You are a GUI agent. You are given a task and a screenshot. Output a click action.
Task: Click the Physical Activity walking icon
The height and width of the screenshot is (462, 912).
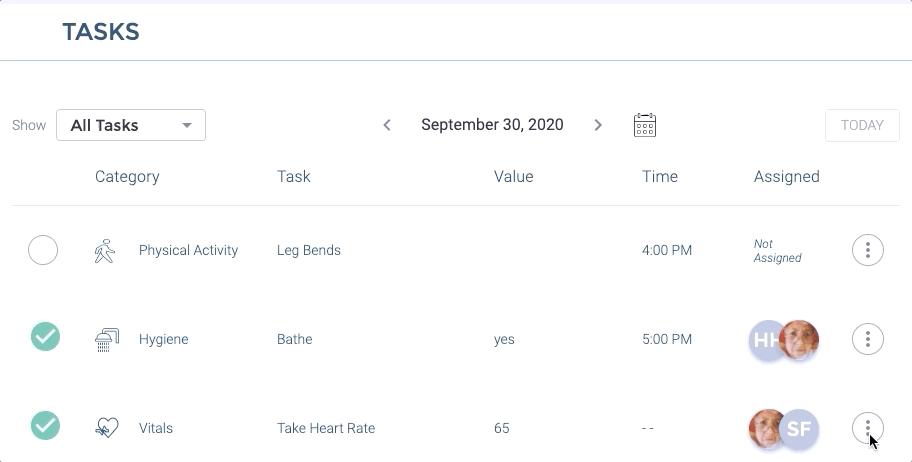click(x=105, y=250)
